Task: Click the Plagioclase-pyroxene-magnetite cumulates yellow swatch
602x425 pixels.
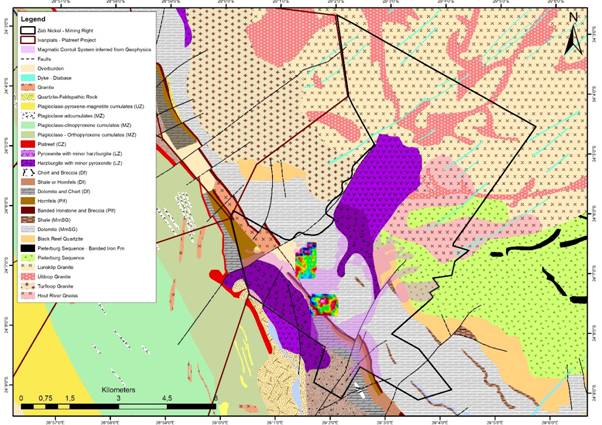Action: tap(28, 106)
